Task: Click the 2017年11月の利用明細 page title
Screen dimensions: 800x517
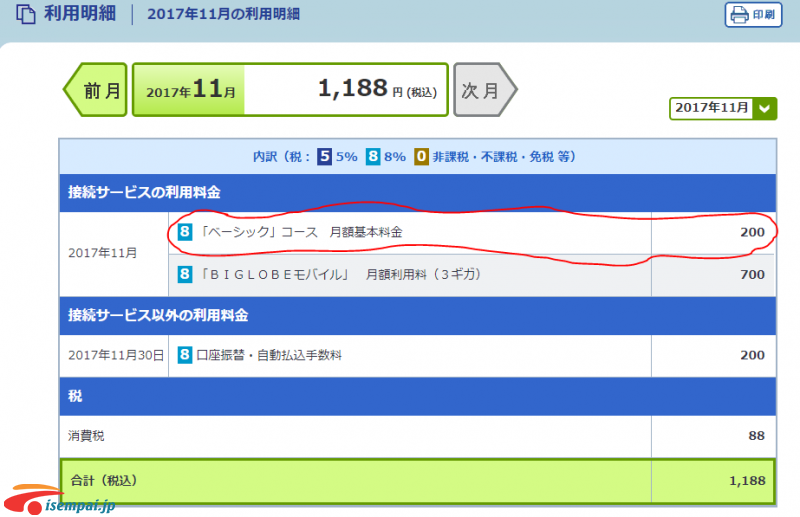Action: 223,14
